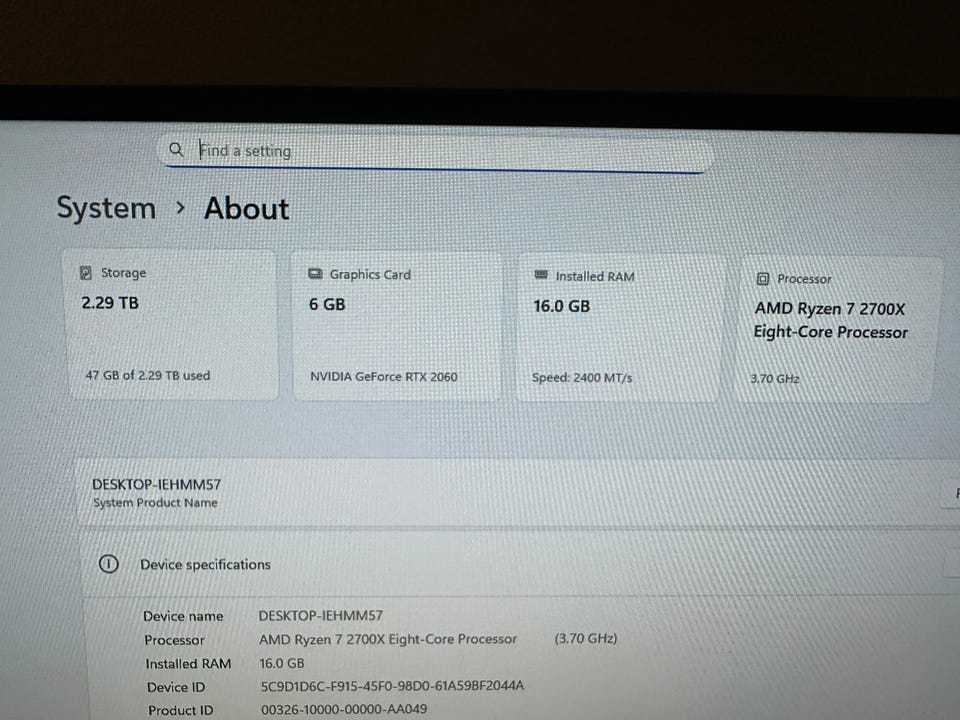Click 'AMD Ryzen 7 2700X' in Processor card
This screenshot has height=720, width=960.
point(830,309)
